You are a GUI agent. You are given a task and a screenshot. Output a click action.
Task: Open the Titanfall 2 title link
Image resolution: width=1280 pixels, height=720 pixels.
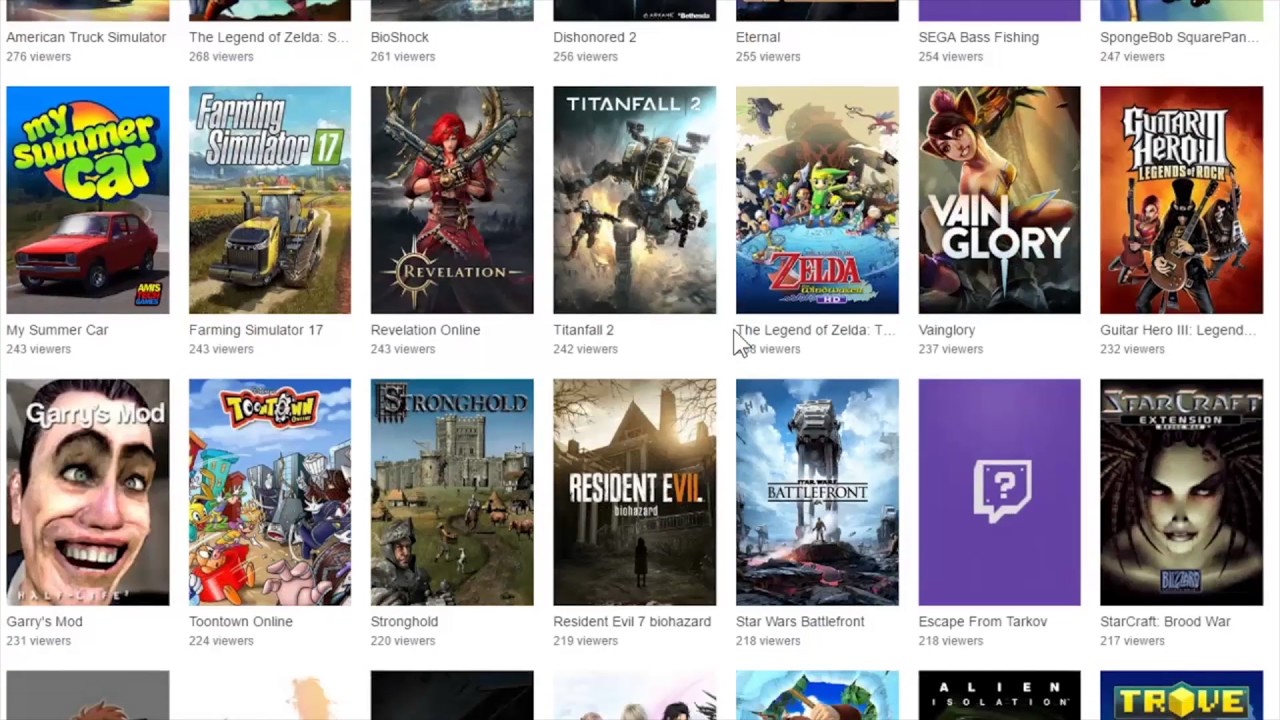coord(584,330)
